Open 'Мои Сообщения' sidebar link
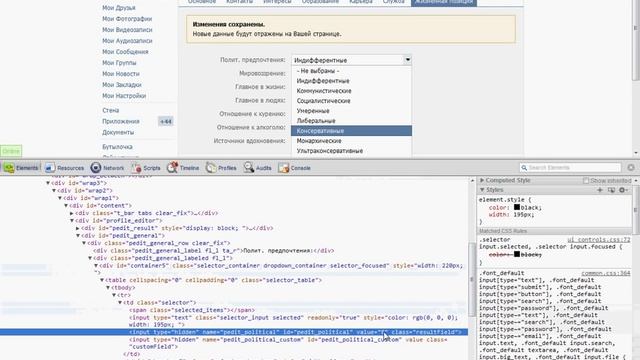The height and width of the screenshot is (360, 640). point(125,52)
